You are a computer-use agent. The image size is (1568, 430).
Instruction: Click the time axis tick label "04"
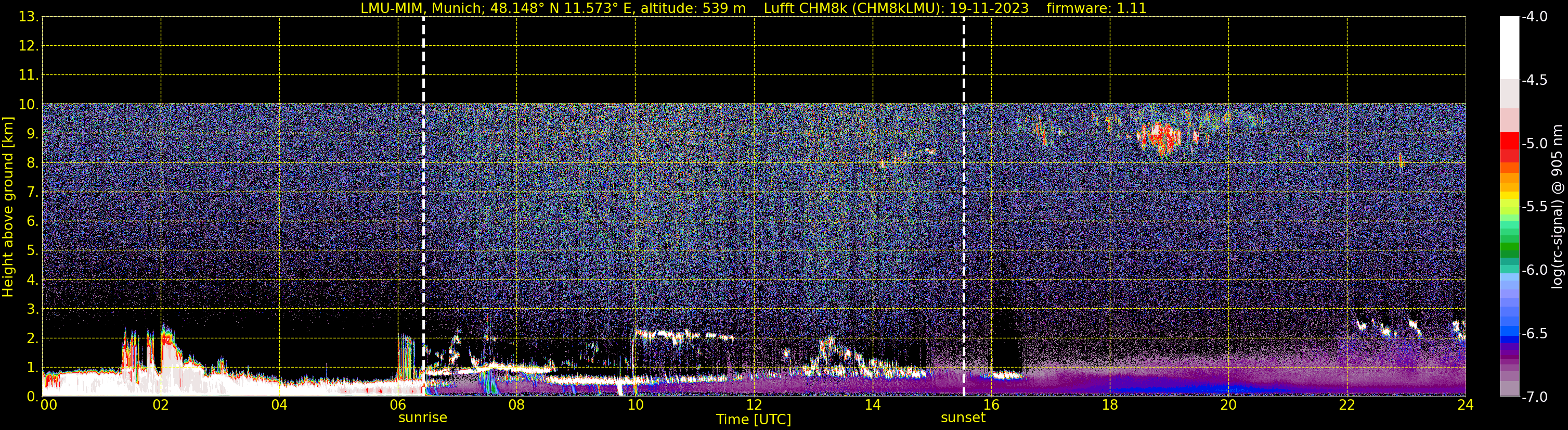pyautogui.click(x=279, y=405)
